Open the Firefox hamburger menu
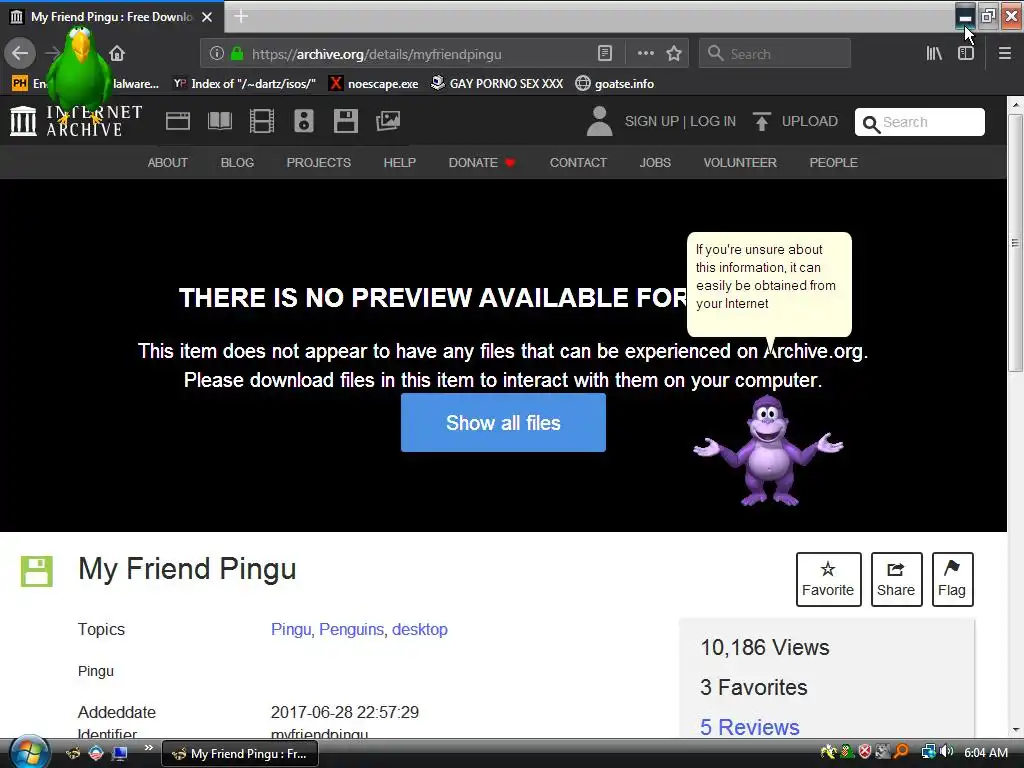The image size is (1024, 768). (1005, 54)
